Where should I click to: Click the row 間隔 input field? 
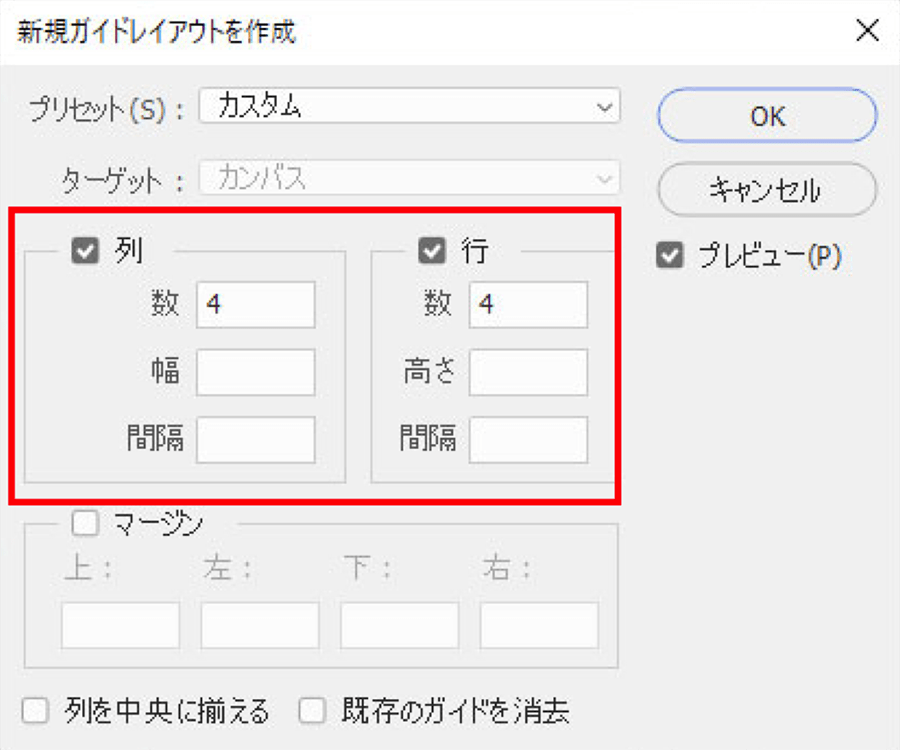(528, 440)
